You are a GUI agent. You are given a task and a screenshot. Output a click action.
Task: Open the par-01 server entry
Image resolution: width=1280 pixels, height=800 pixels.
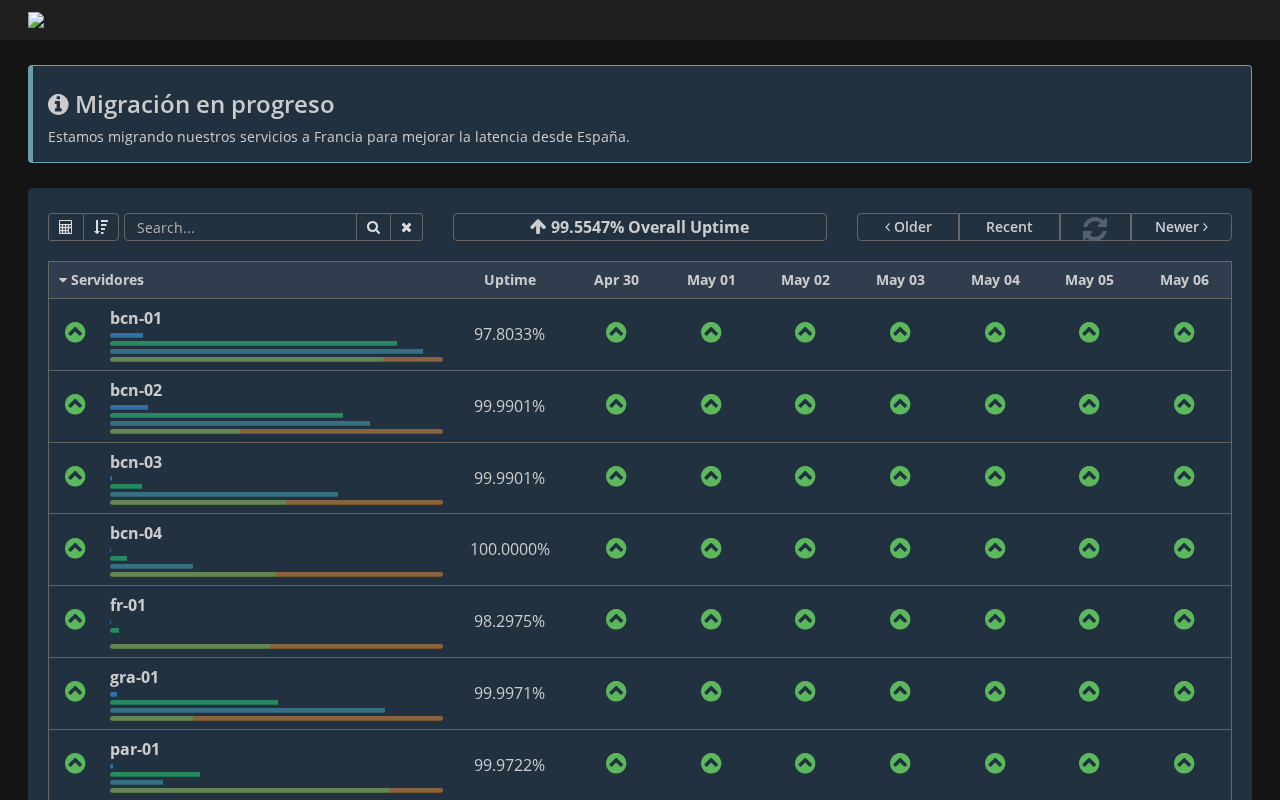pyautogui.click(x=135, y=749)
